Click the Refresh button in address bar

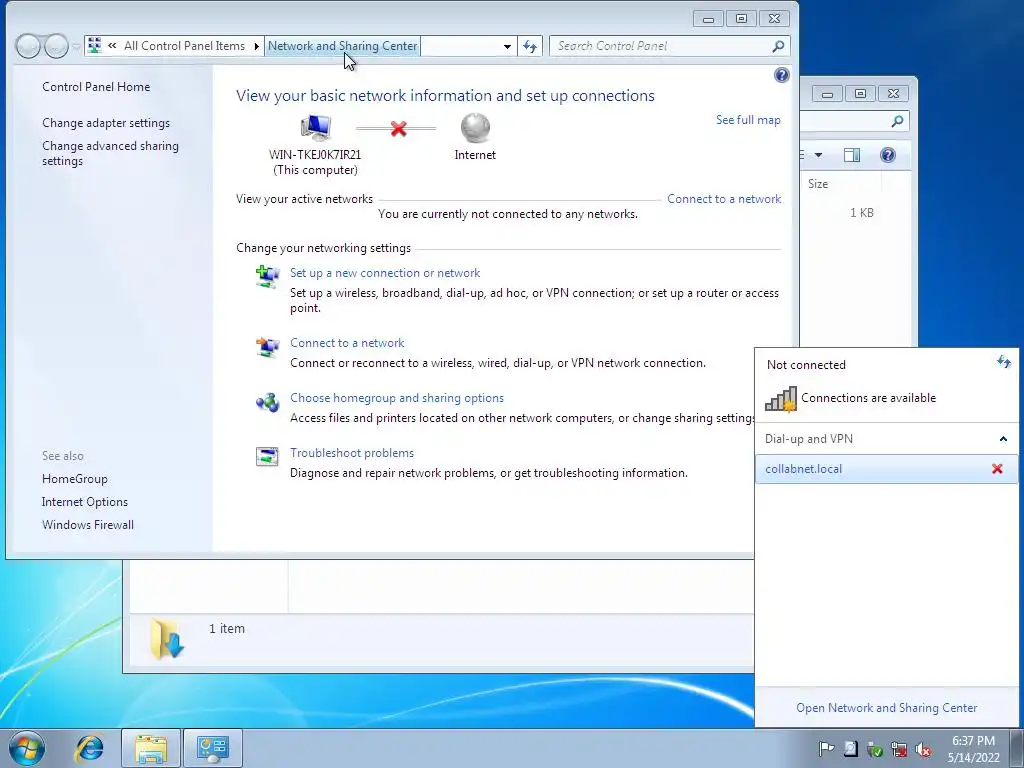click(530, 46)
